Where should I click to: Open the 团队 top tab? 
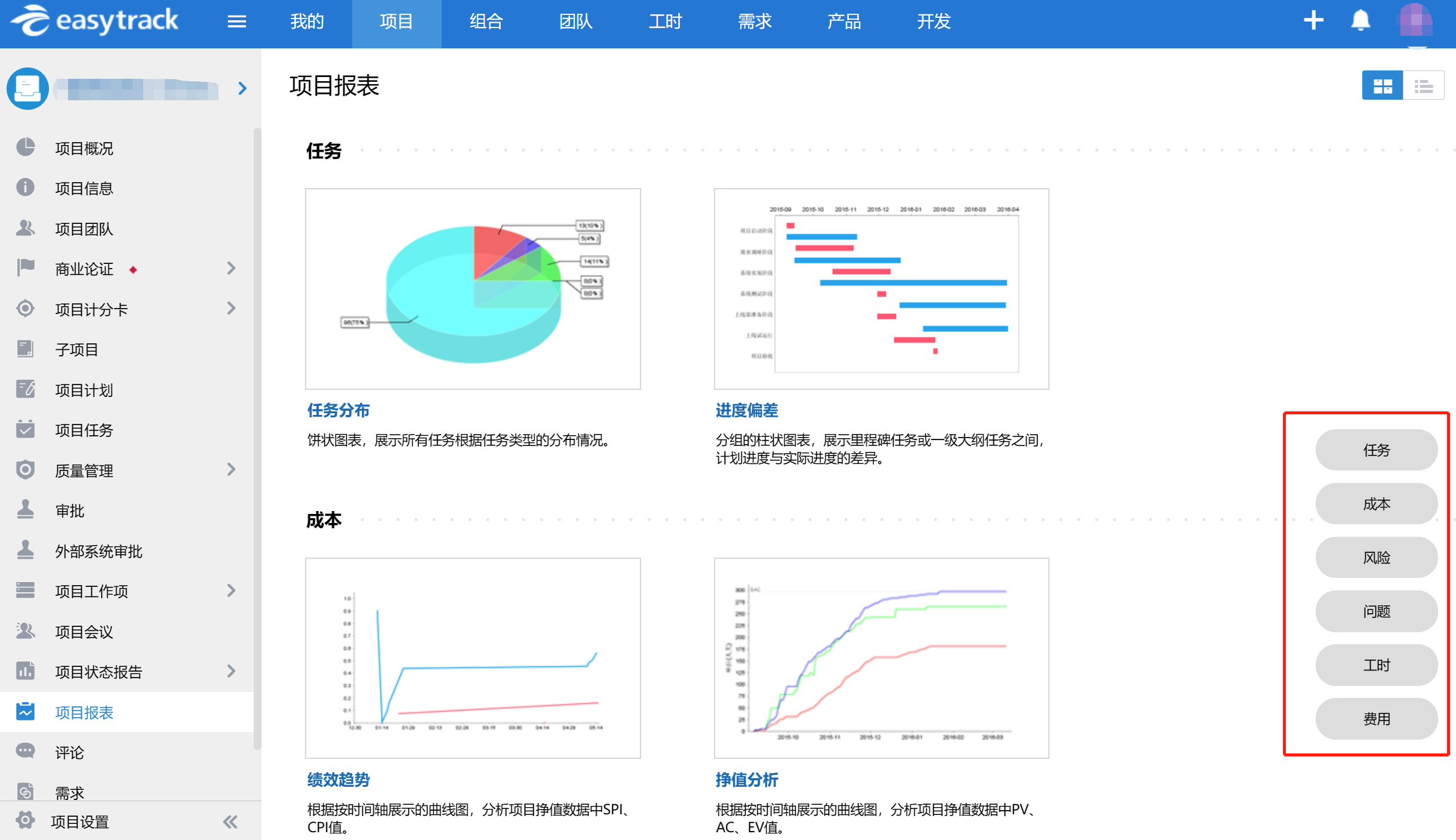click(x=575, y=22)
